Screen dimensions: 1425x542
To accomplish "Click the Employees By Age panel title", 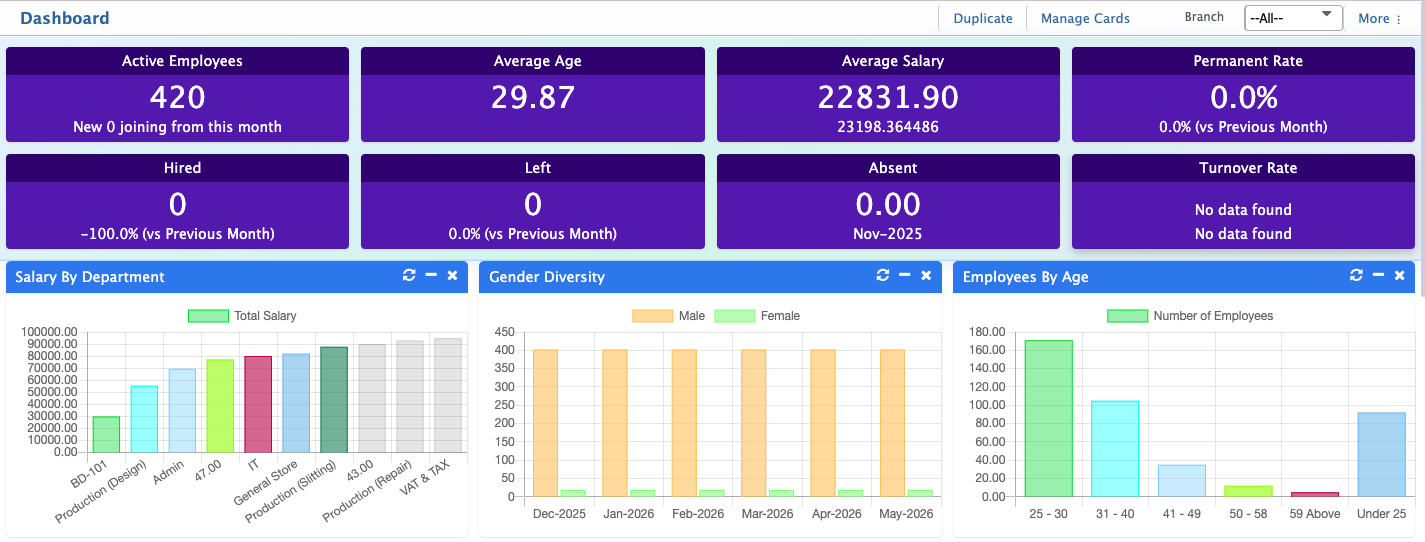I will [1026, 277].
